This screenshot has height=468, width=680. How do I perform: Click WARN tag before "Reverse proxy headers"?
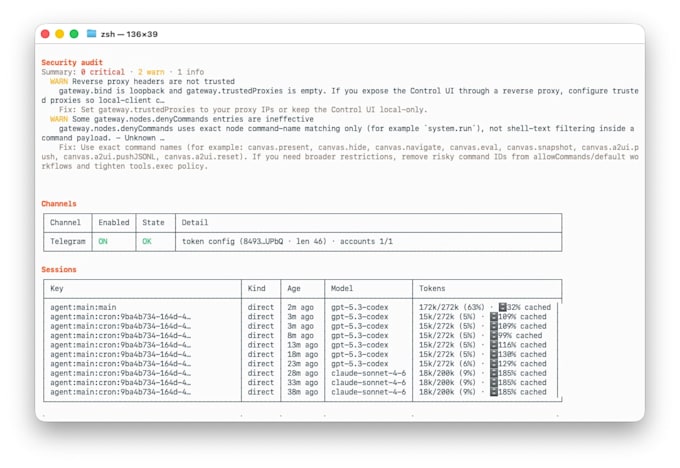(59, 82)
